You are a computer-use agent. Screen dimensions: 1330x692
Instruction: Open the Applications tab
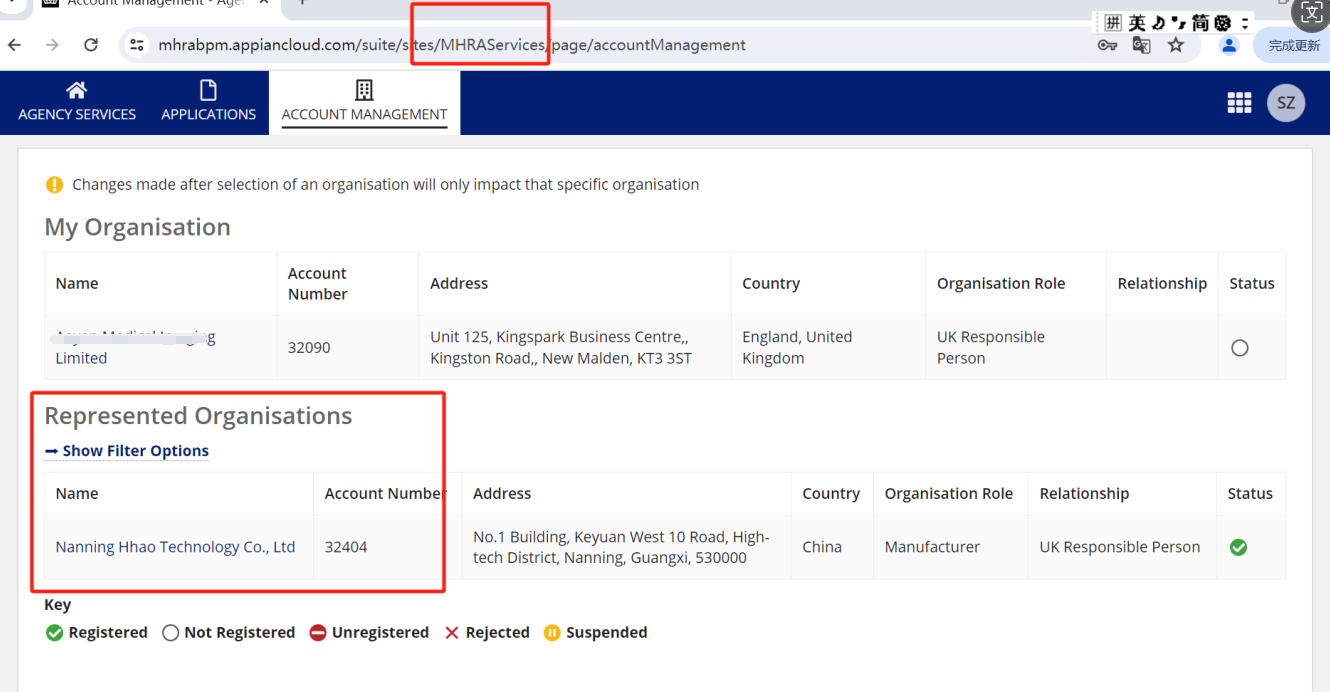click(x=208, y=102)
